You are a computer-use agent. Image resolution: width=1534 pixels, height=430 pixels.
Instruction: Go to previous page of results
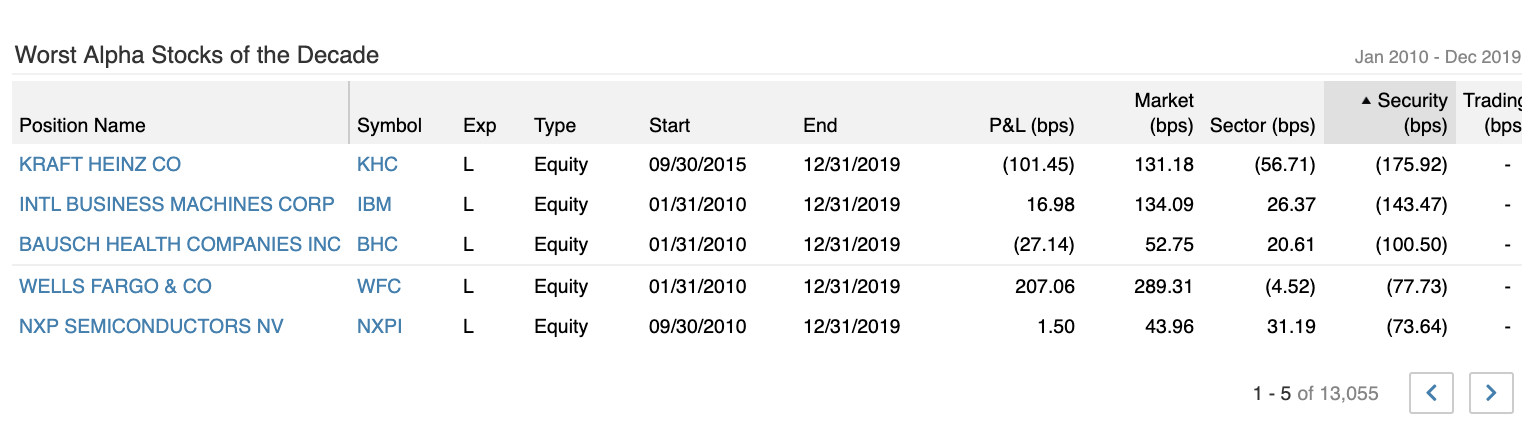tap(1431, 393)
